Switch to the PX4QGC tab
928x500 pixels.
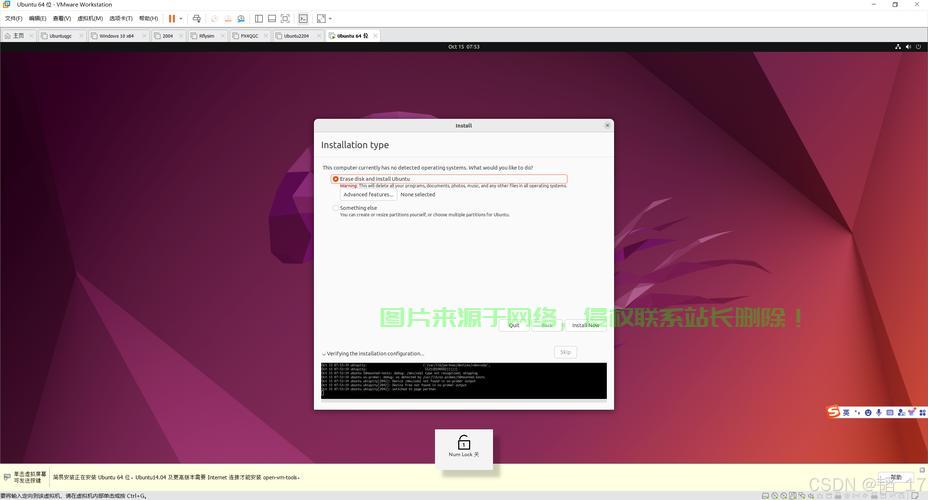coord(249,36)
